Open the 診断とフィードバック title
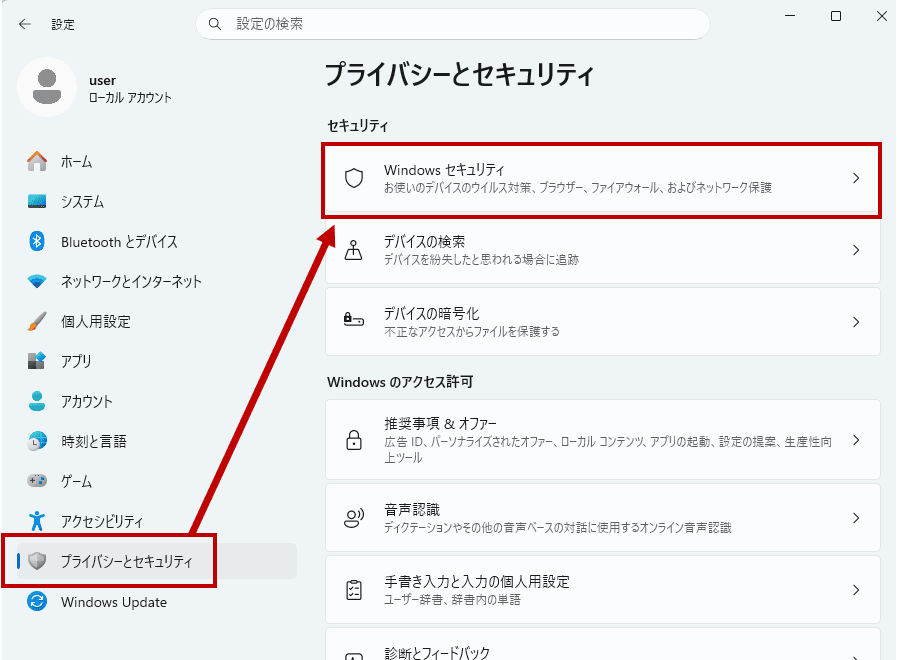This screenshot has width=897, height=660. 437,653
